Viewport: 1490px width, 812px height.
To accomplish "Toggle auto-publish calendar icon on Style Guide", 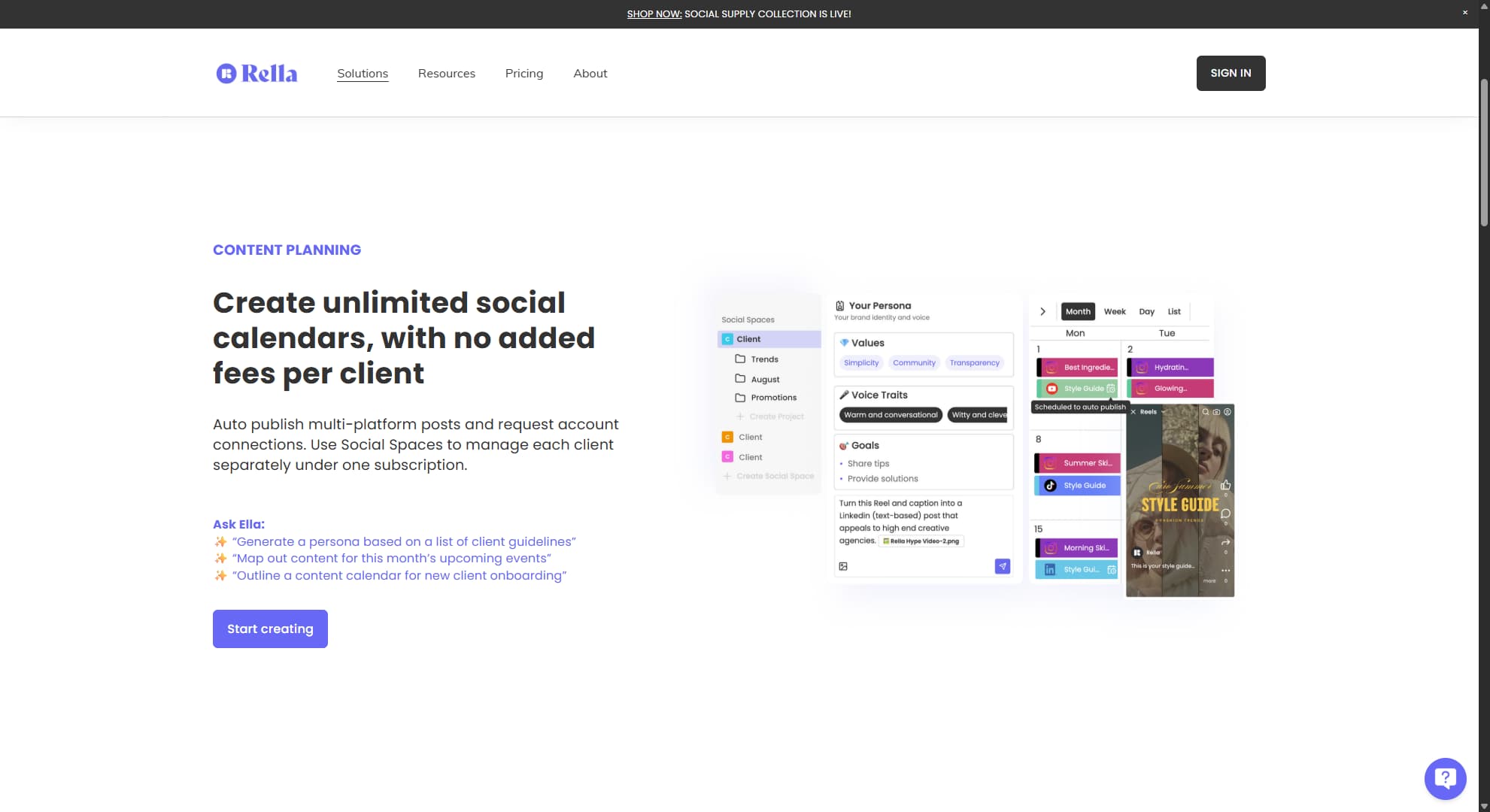I will click(x=1111, y=389).
